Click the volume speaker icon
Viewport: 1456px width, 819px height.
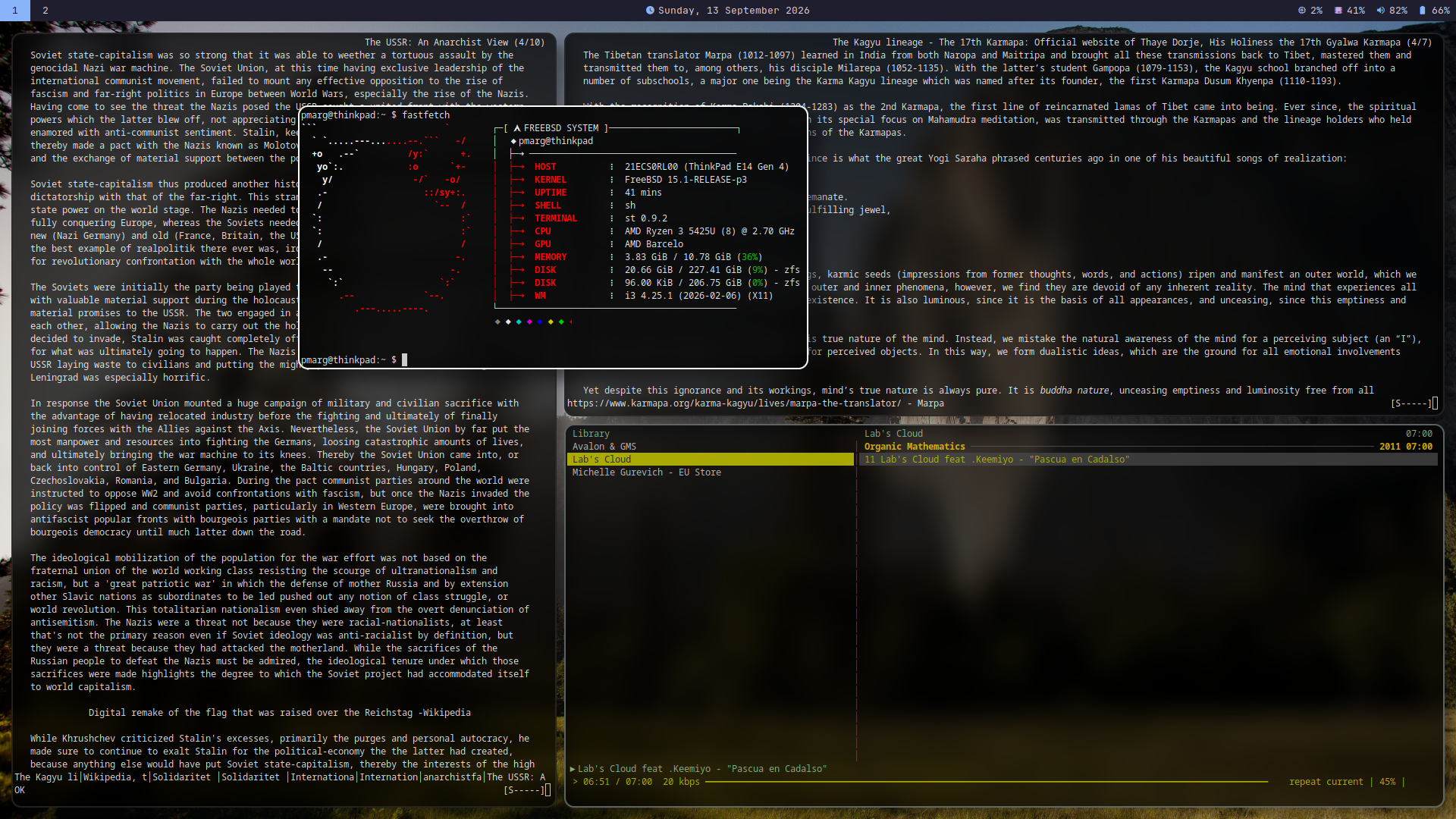click(x=1381, y=11)
